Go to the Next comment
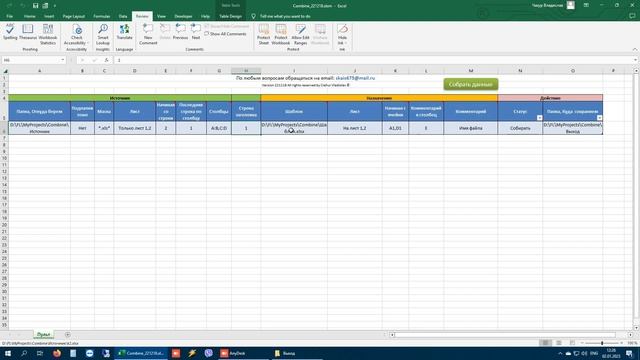The height and width of the screenshot is (360, 640). pyautogui.click(x=196, y=32)
